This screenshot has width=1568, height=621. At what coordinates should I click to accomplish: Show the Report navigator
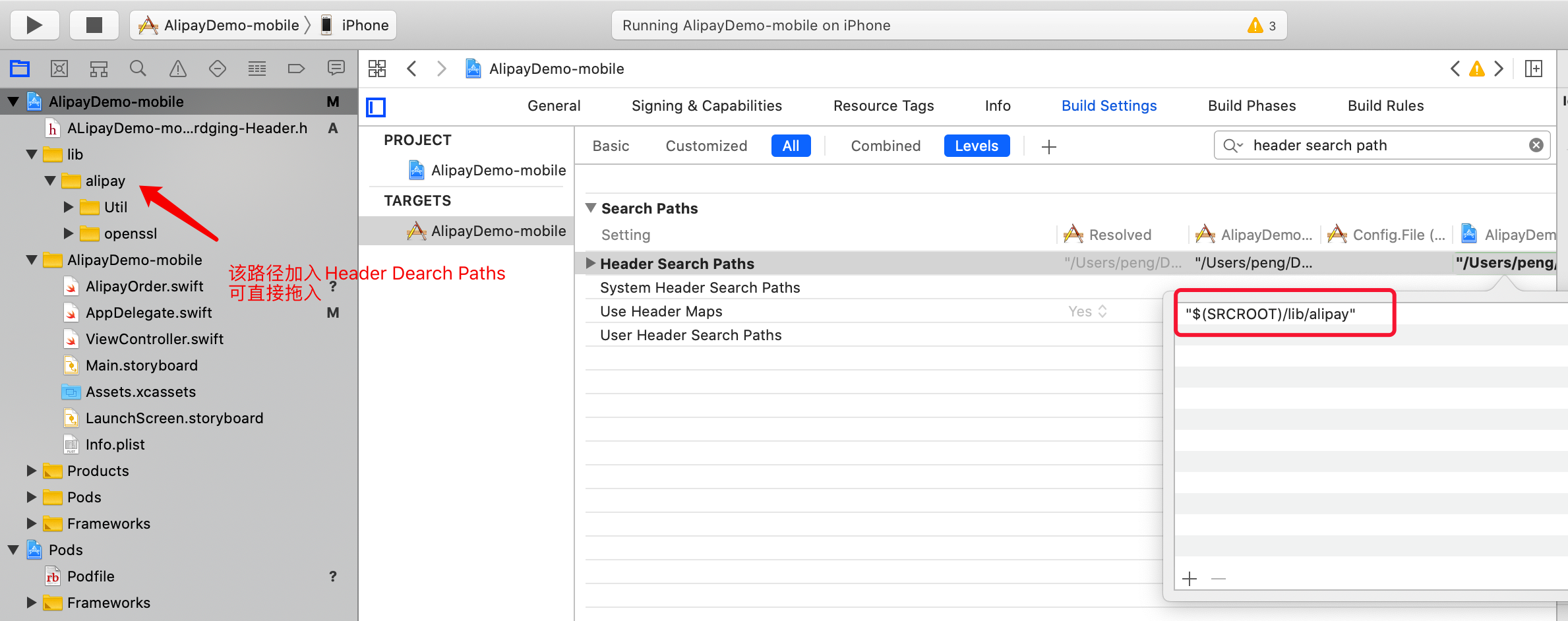[336, 68]
